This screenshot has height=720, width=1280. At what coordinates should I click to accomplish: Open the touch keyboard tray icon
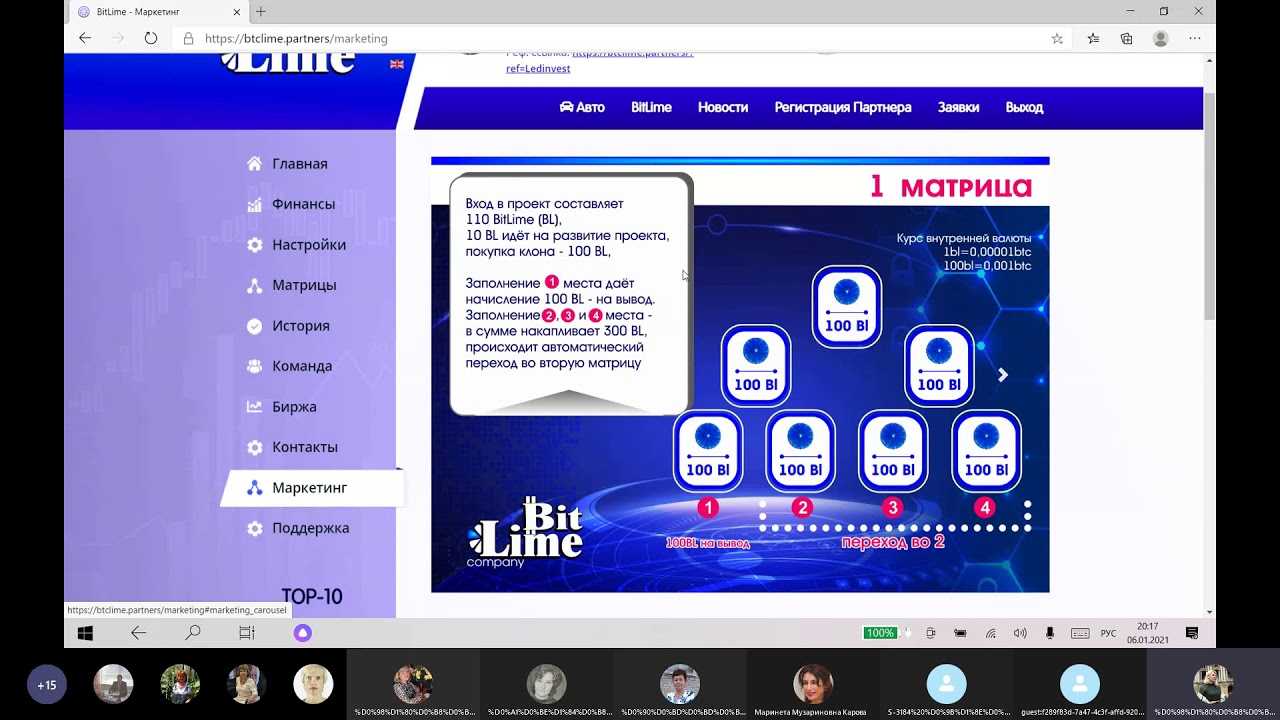click(1080, 633)
